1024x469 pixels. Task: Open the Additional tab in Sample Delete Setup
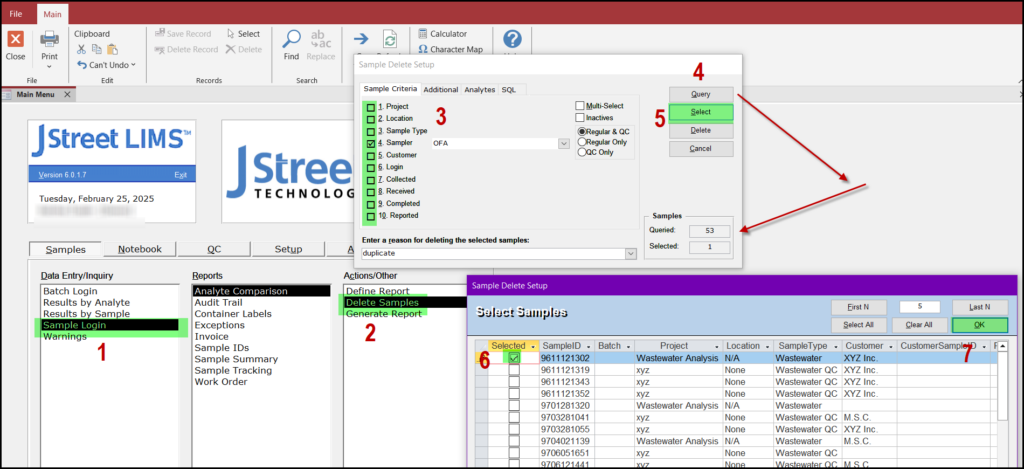click(441, 90)
